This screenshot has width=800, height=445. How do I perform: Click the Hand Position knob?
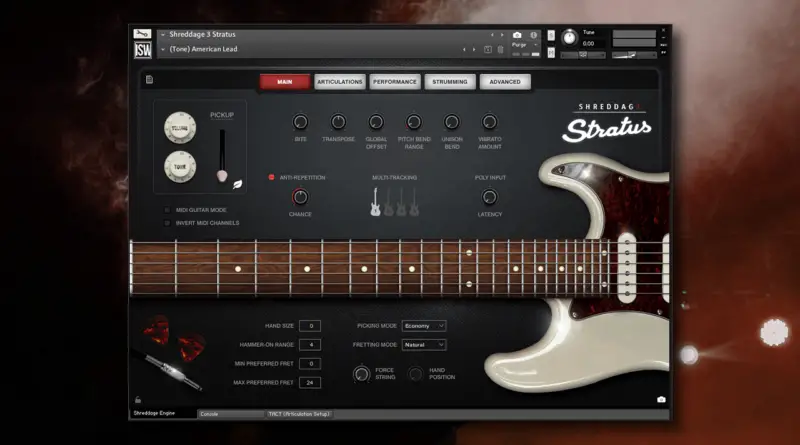[x=416, y=374]
